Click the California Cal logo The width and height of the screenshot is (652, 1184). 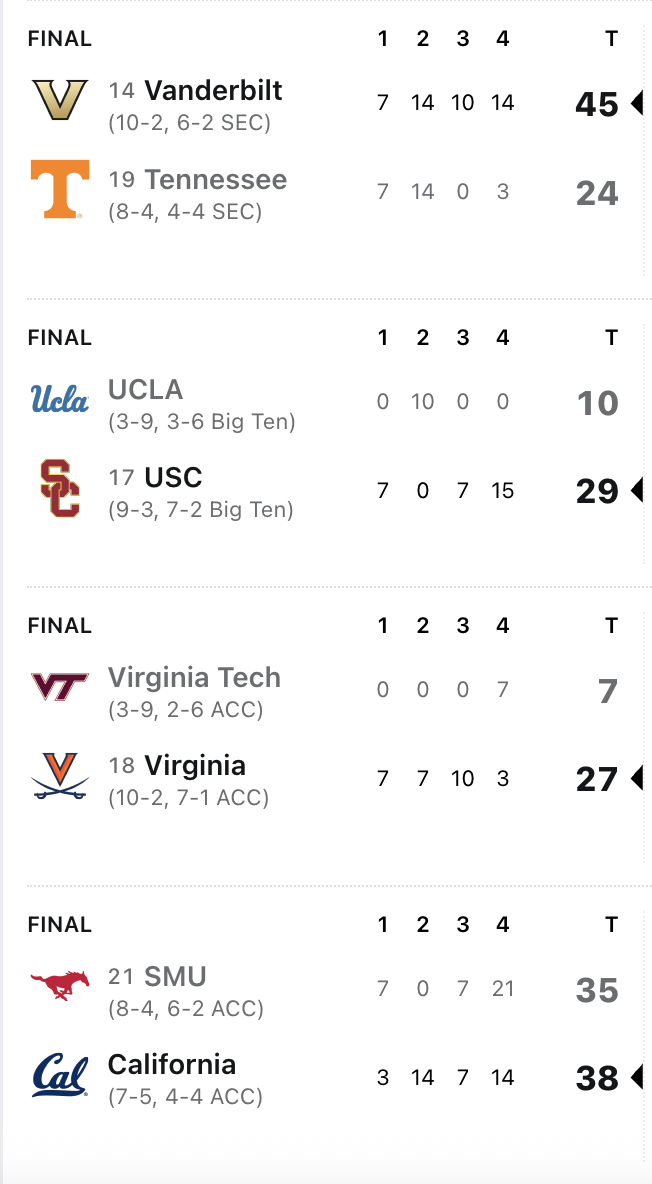tap(60, 1076)
